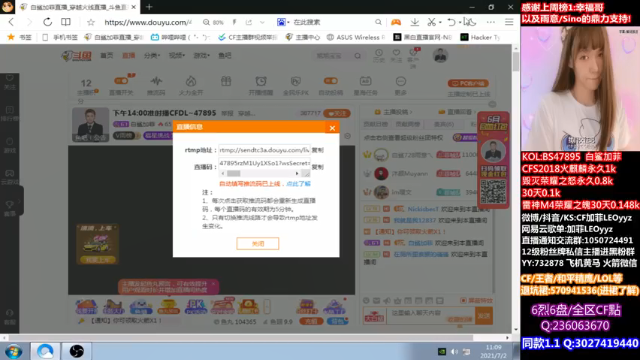
Task: Expand the scissors screenshot dropdown arrow
Action: pyautogui.click(x=440, y=22)
